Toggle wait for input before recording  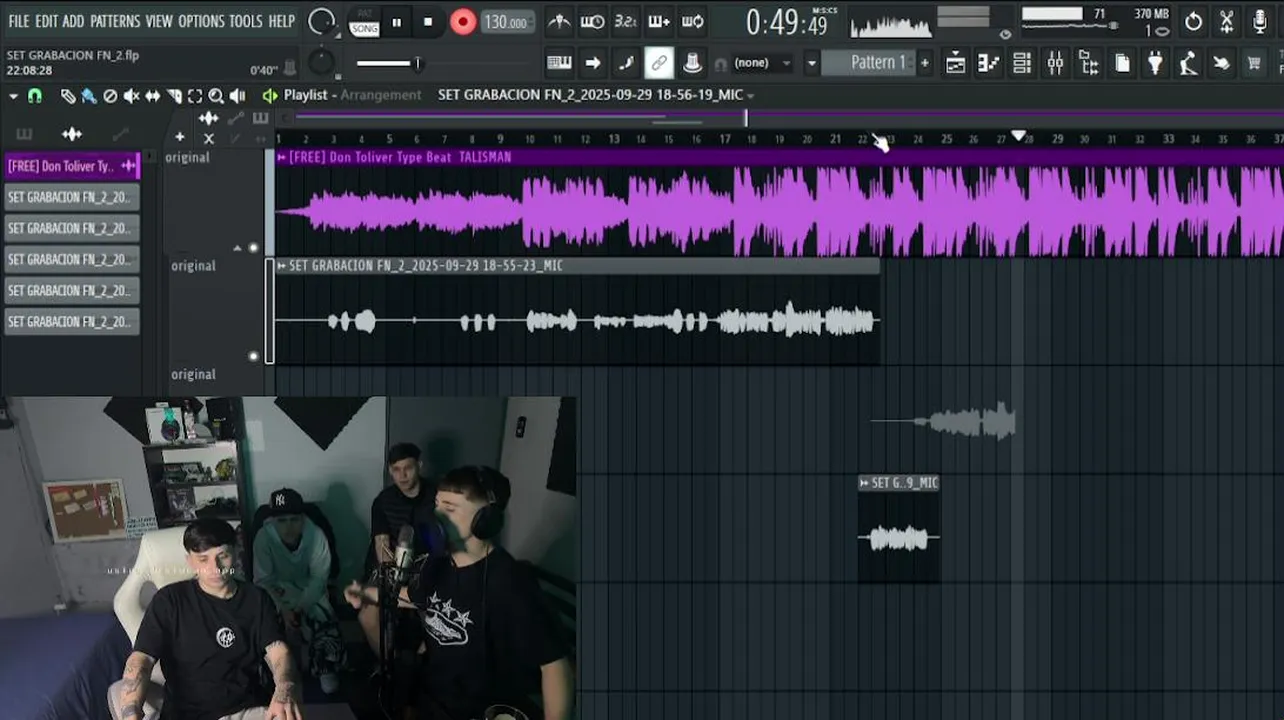(592, 21)
